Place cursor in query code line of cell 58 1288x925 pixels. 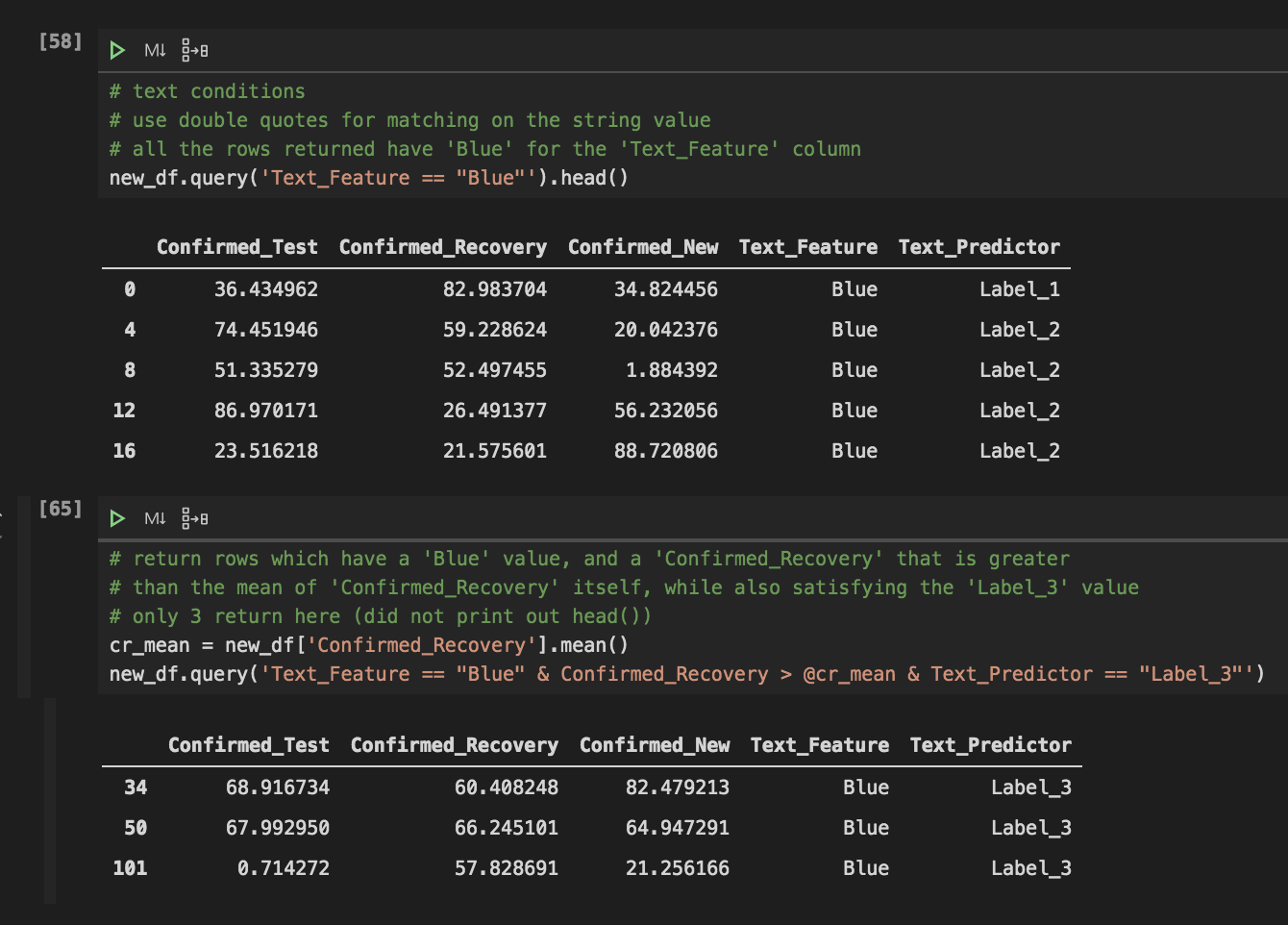pyautogui.click(x=369, y=178)
